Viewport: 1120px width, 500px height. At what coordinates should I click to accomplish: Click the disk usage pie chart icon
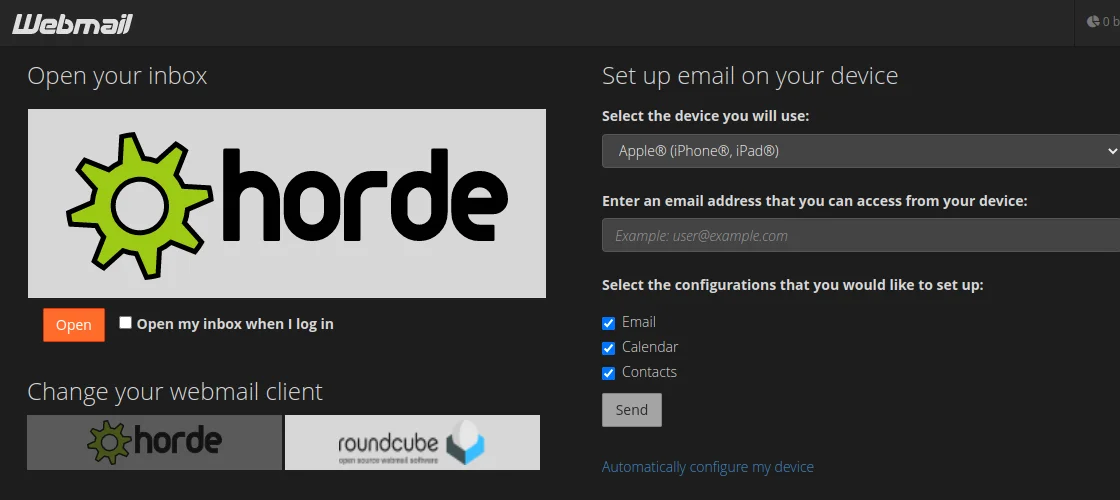coord(1093,22)
